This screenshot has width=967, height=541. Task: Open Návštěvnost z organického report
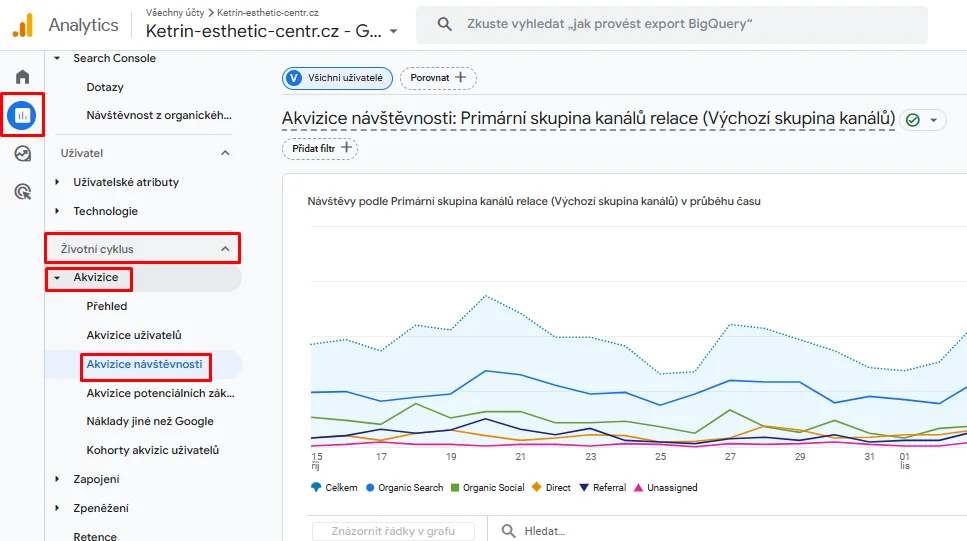point(159,115)
